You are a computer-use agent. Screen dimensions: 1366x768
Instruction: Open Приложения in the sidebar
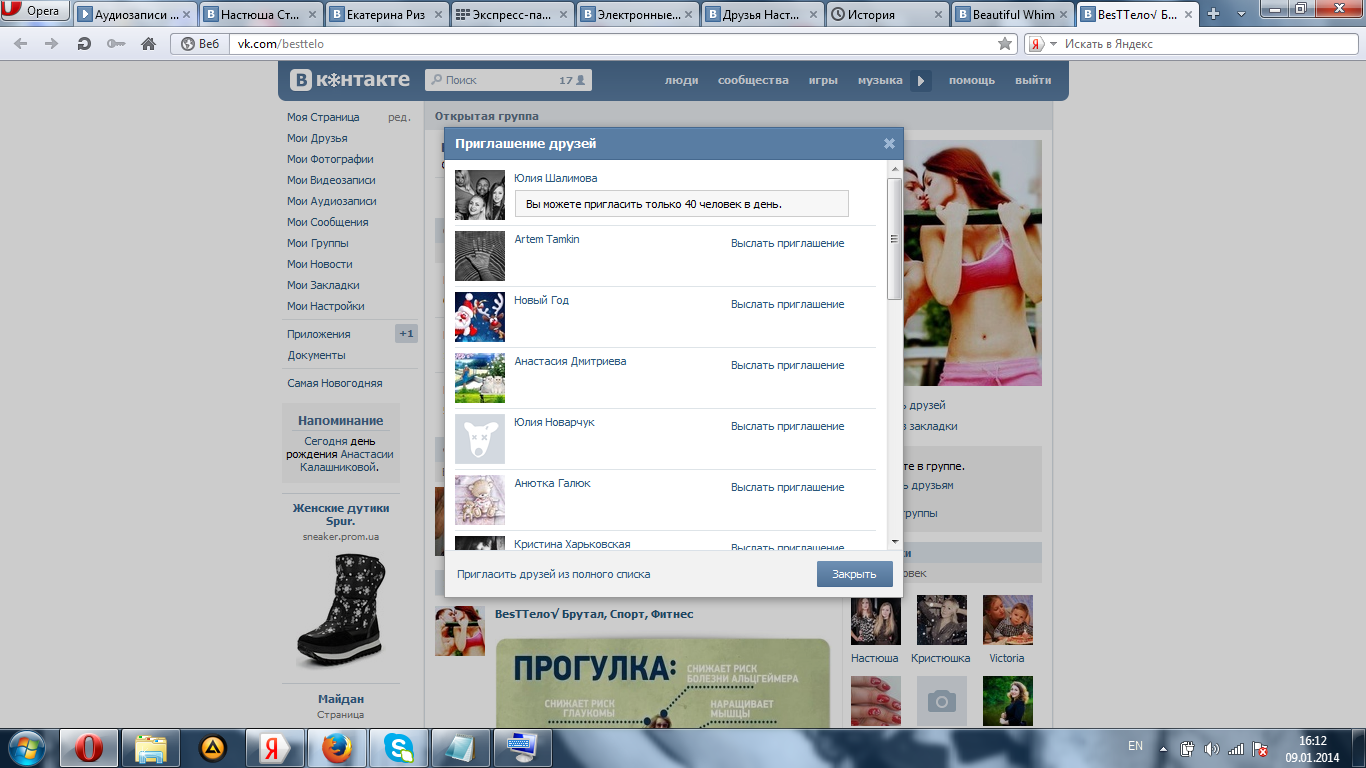[318, 334]
